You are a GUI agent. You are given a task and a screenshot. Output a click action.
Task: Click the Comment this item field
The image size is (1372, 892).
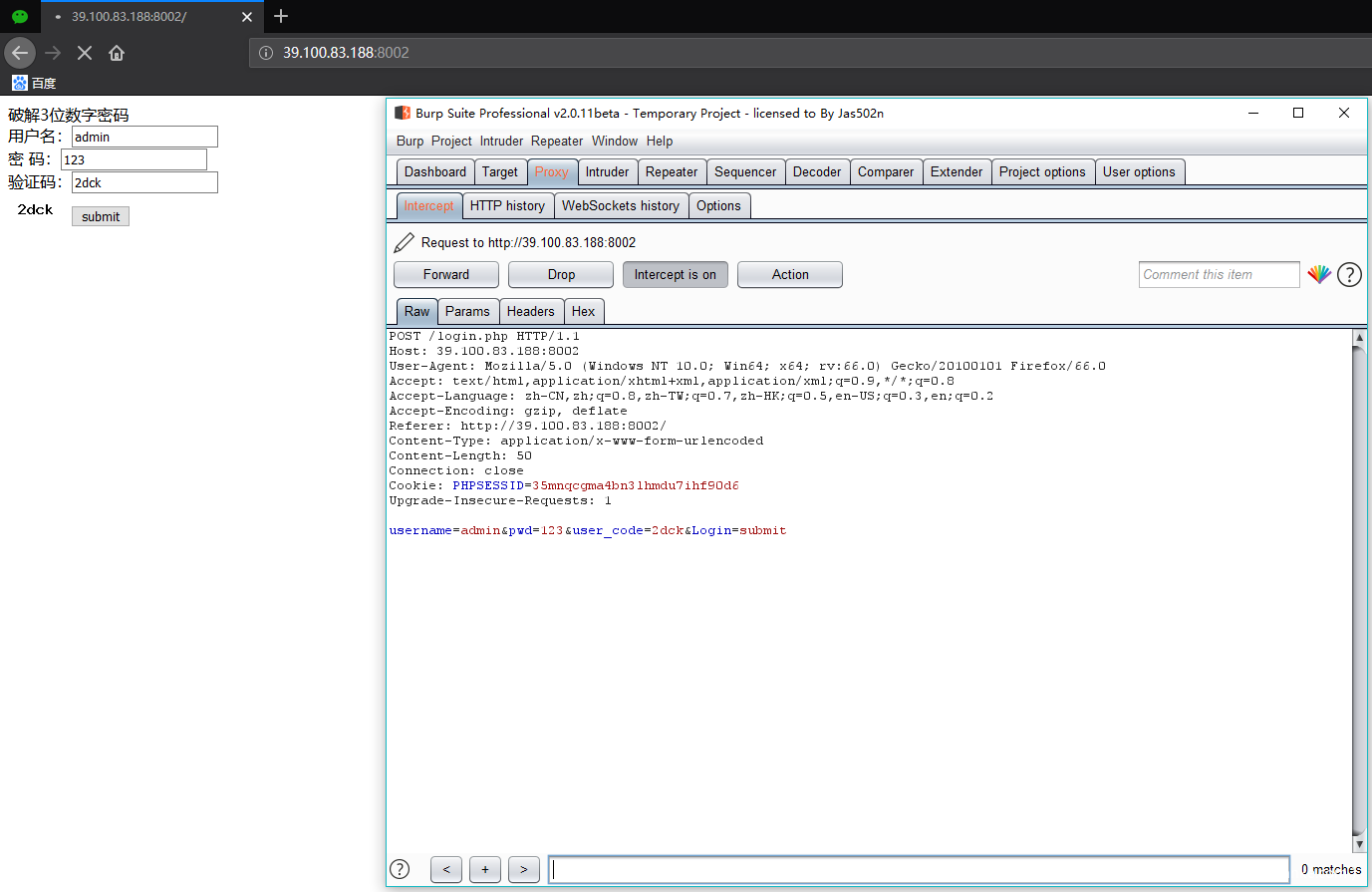click(x=1219, y=274)
